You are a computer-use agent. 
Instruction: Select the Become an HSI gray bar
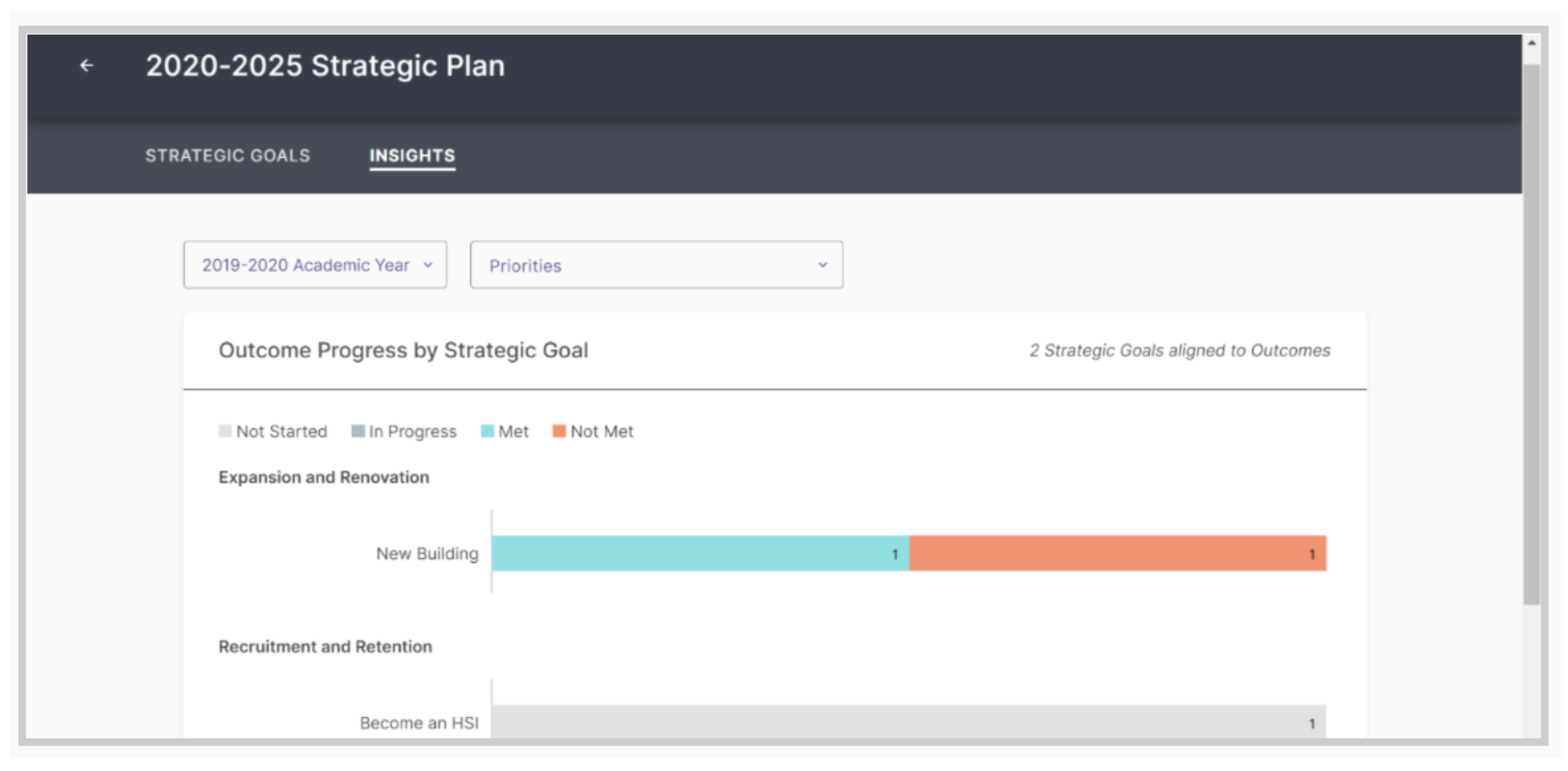(909, 722)
